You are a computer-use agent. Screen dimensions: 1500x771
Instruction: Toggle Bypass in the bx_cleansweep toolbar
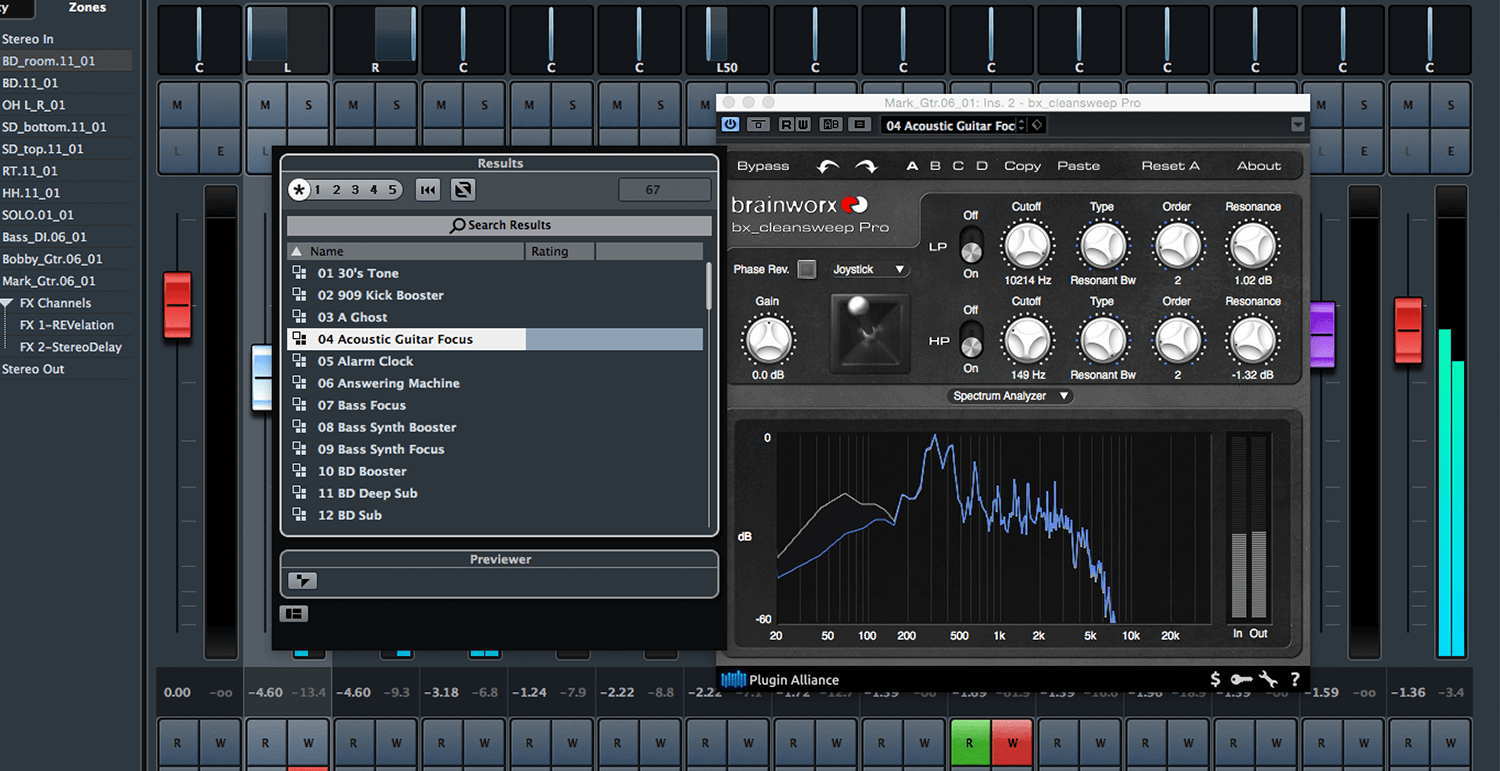pyautogui.click(x=763, y=166)
